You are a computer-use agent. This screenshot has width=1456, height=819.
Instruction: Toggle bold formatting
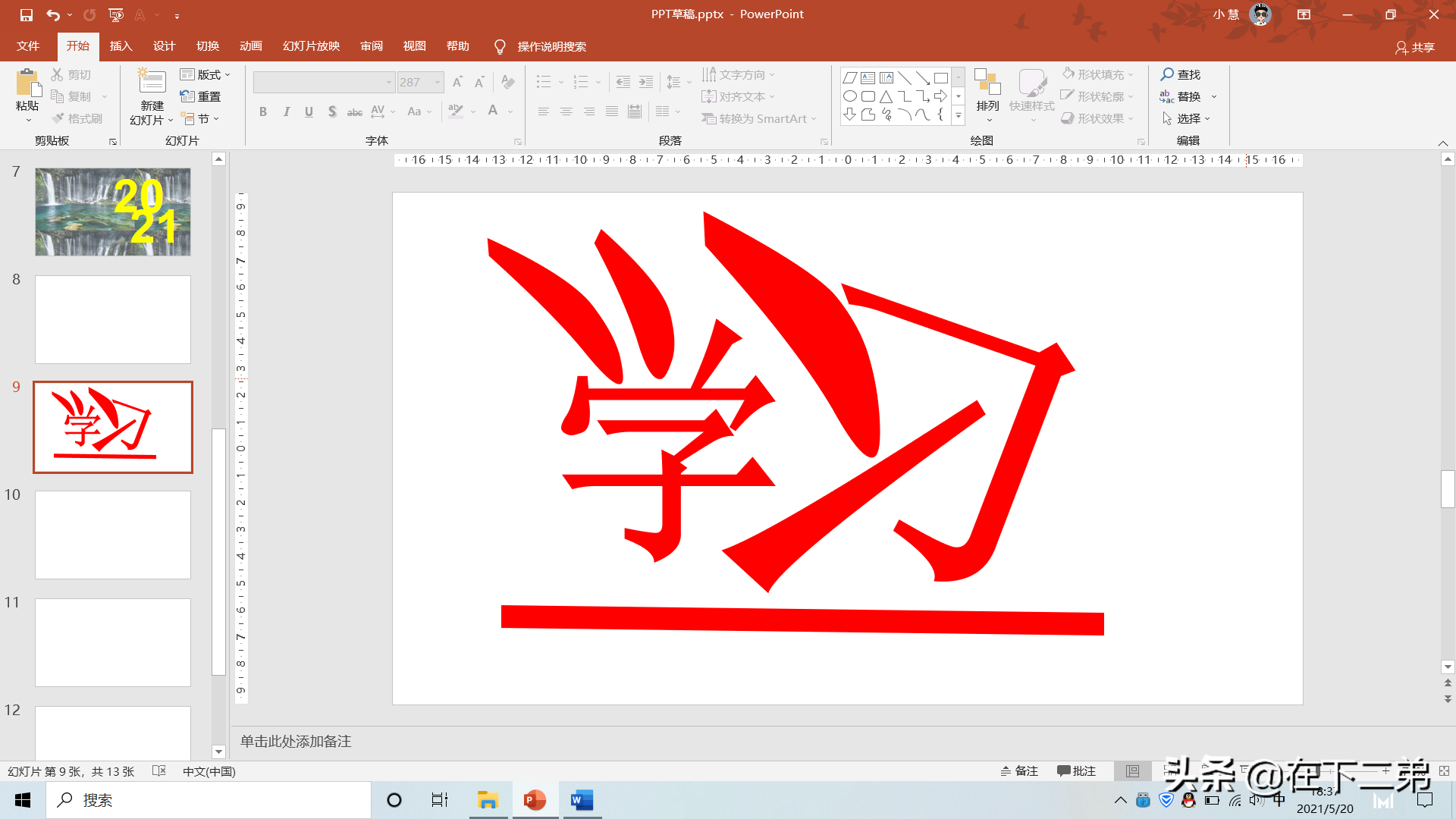(x=263, y=111)
